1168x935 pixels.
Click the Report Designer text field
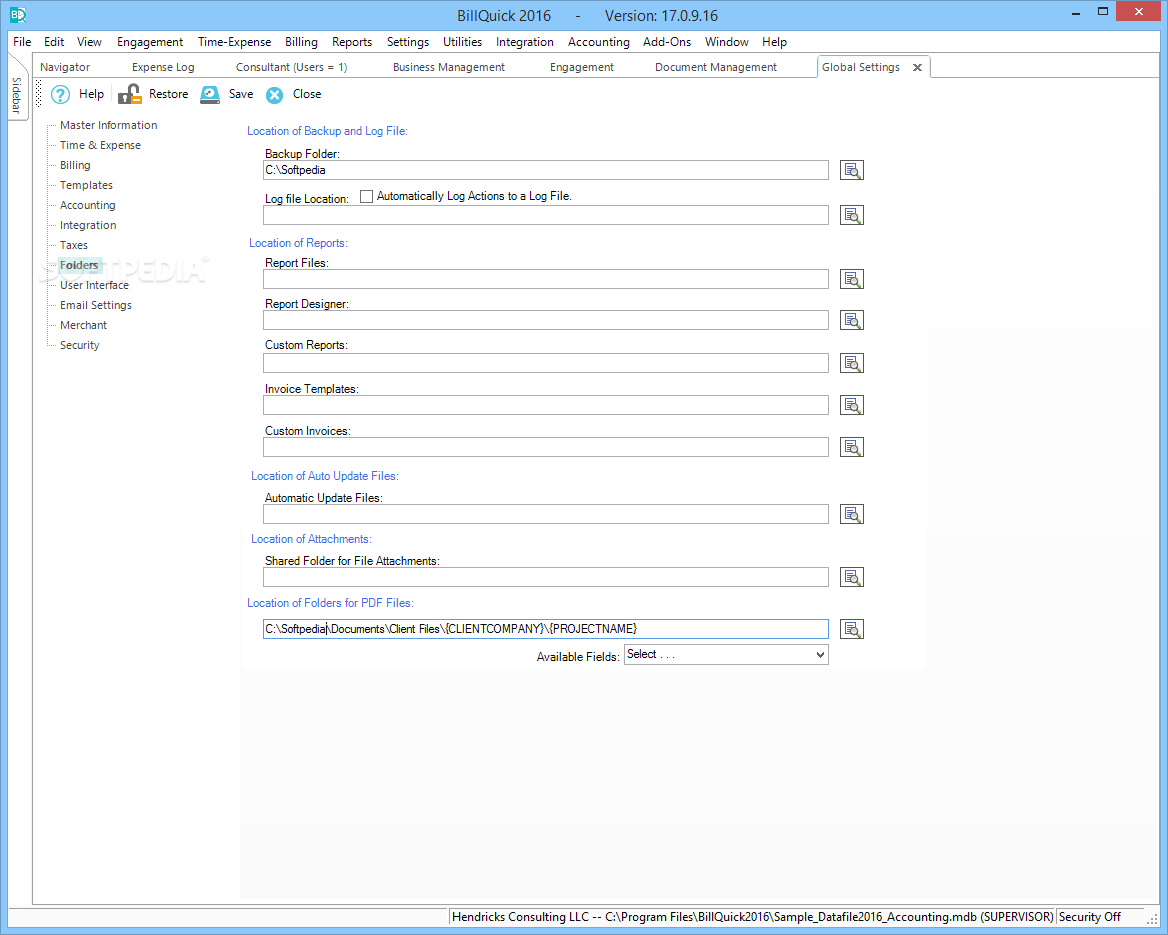pos(545,320)
